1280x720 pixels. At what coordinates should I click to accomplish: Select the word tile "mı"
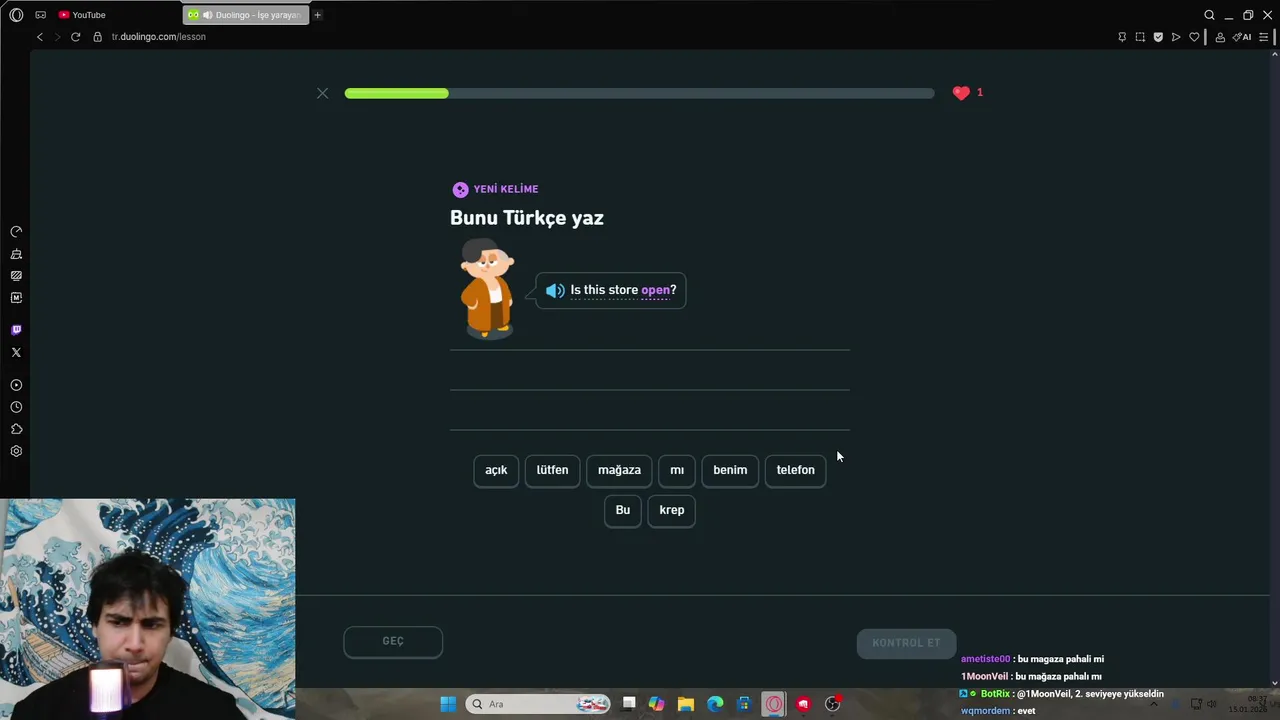677,470
